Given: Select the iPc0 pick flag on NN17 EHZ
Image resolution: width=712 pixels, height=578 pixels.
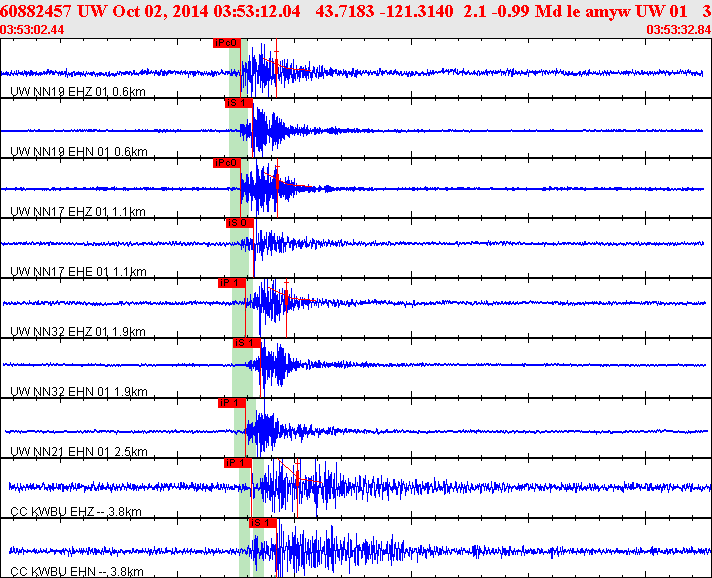Looking at the screenshot, I should 227,163.
